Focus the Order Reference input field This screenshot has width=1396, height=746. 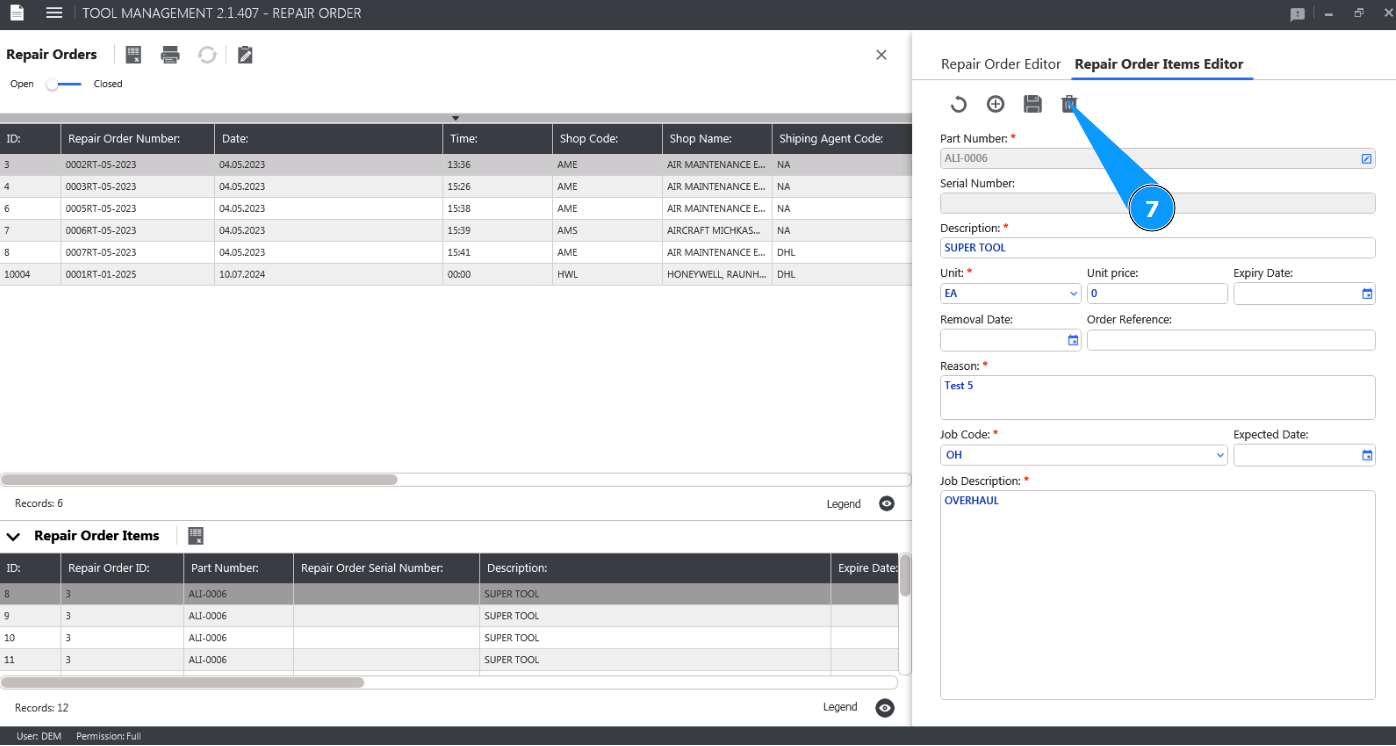1231,340
